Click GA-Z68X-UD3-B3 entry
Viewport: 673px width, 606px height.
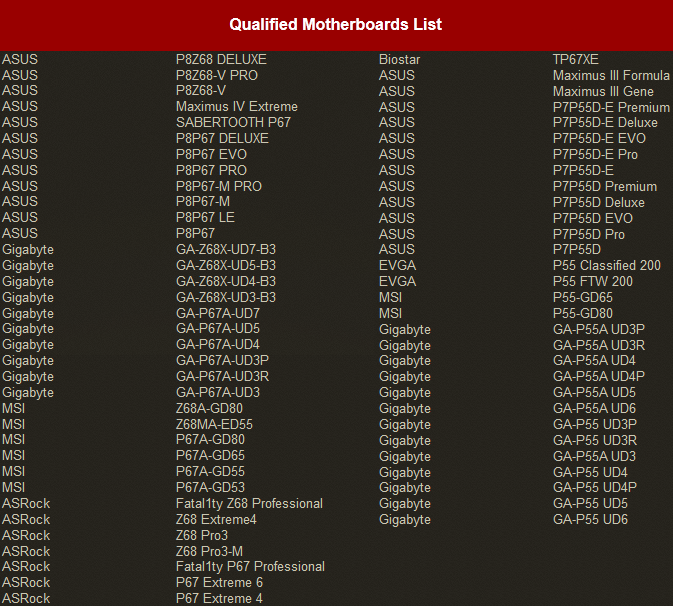(226, 297)
